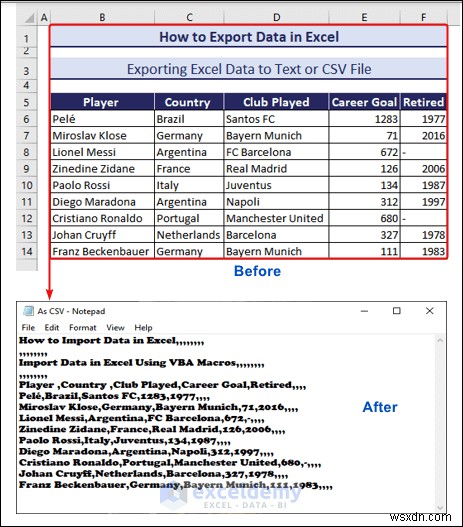Select the retired year 2016 cell
Viewport: 463px width, 527px height.
pyautogui.click(x=423, y=135)
